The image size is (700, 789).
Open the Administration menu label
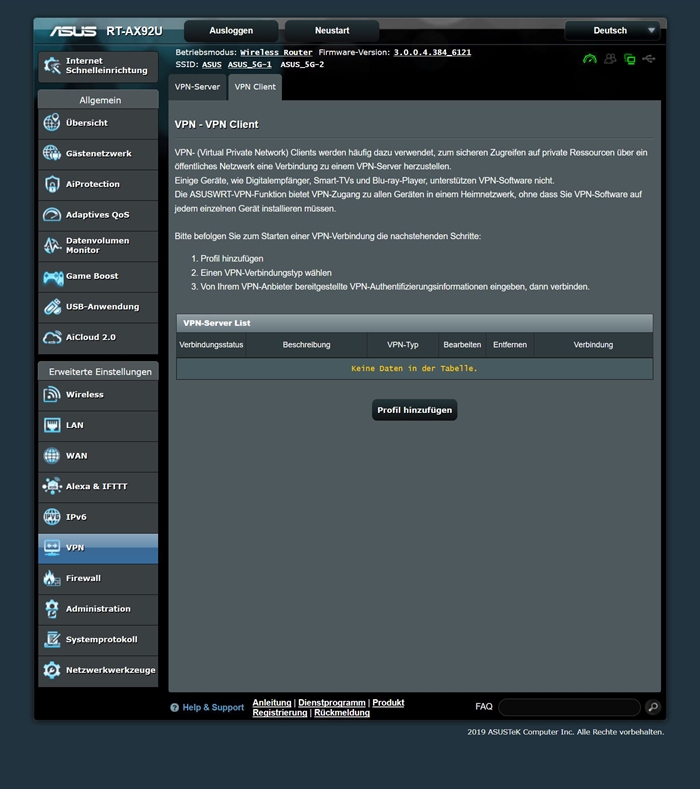point(98,609)
